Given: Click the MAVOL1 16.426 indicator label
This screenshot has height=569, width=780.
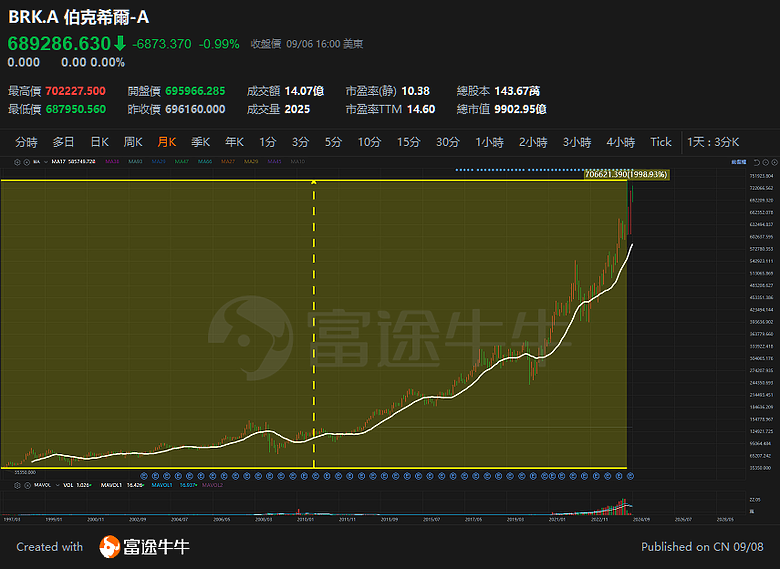Looking at the screenshot, I should (x=122, y=485).
